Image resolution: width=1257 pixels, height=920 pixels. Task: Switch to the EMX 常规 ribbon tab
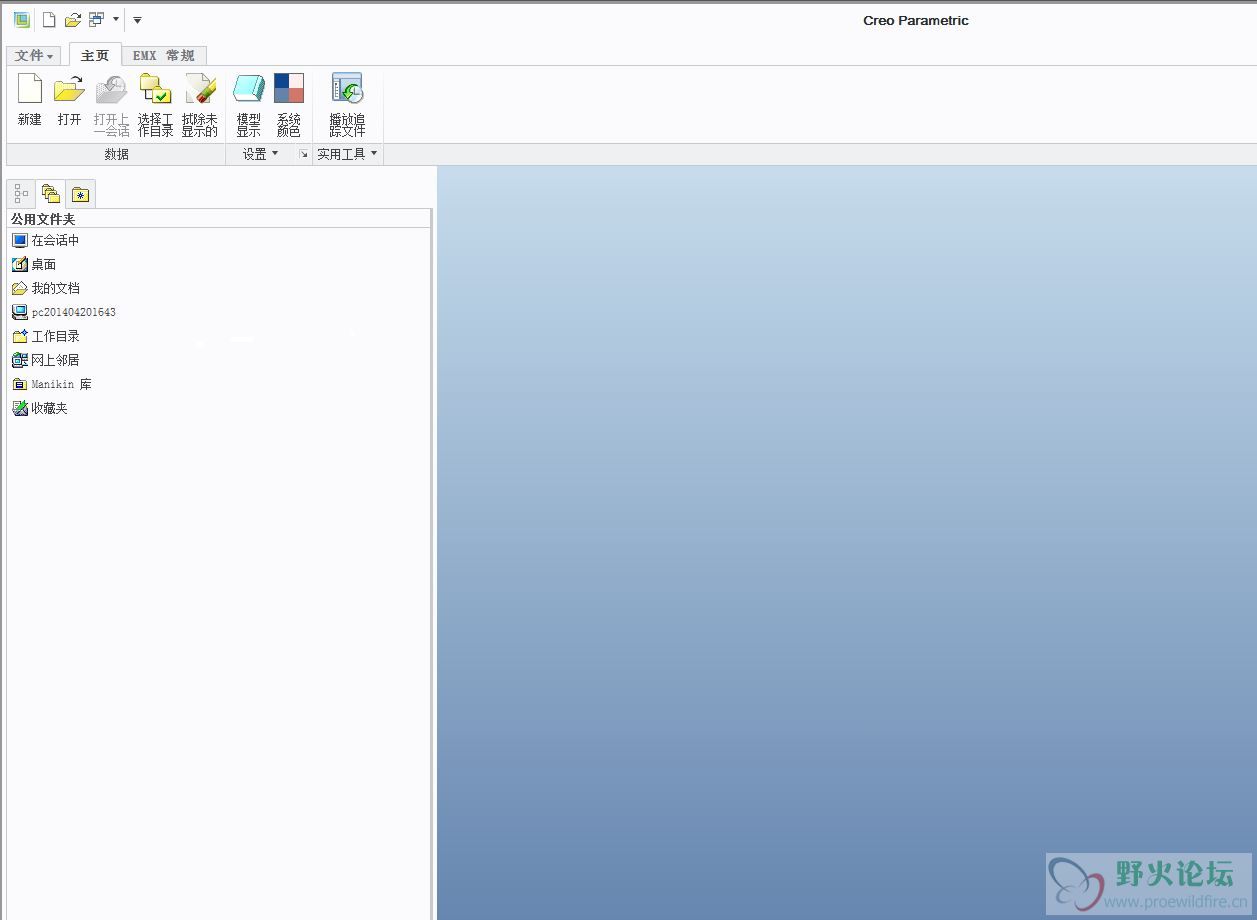(164, 56)
